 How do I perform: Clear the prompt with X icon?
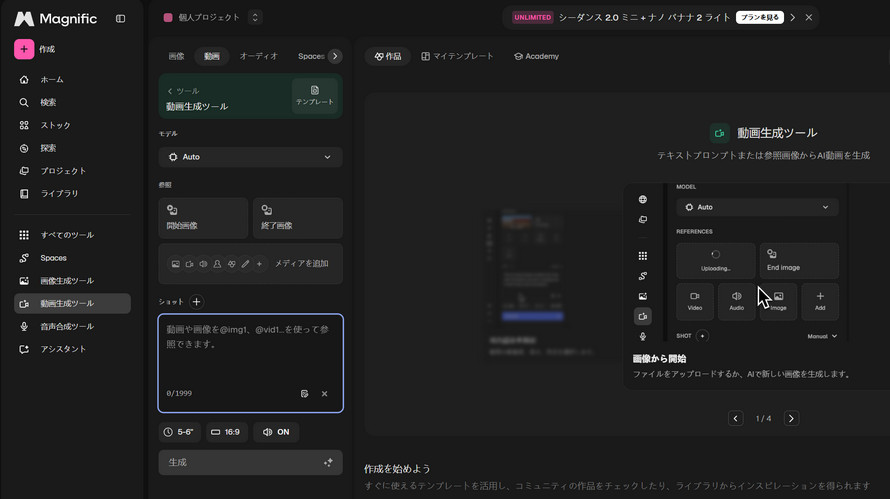coord(325,393)
